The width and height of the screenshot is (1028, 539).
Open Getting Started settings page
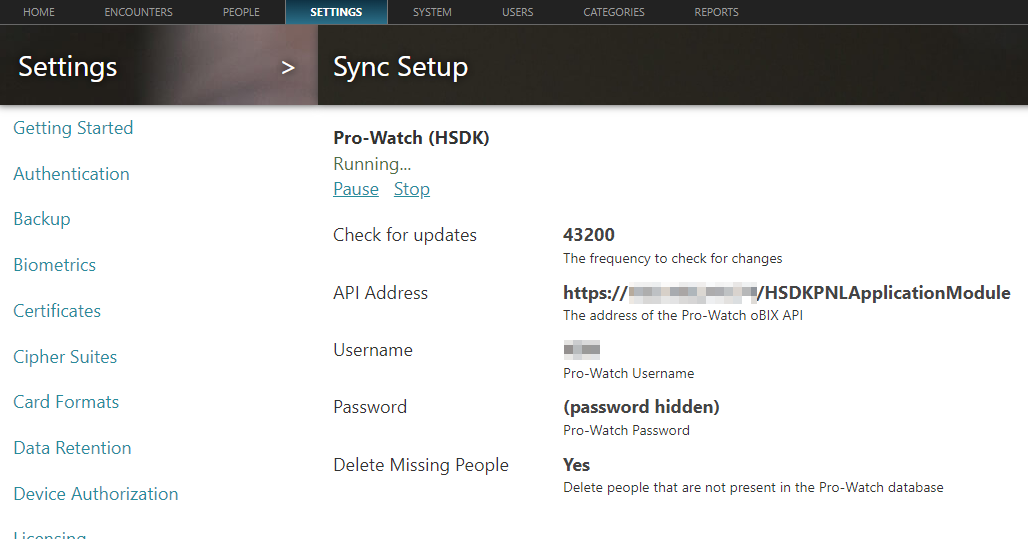(x=73, y=128)
